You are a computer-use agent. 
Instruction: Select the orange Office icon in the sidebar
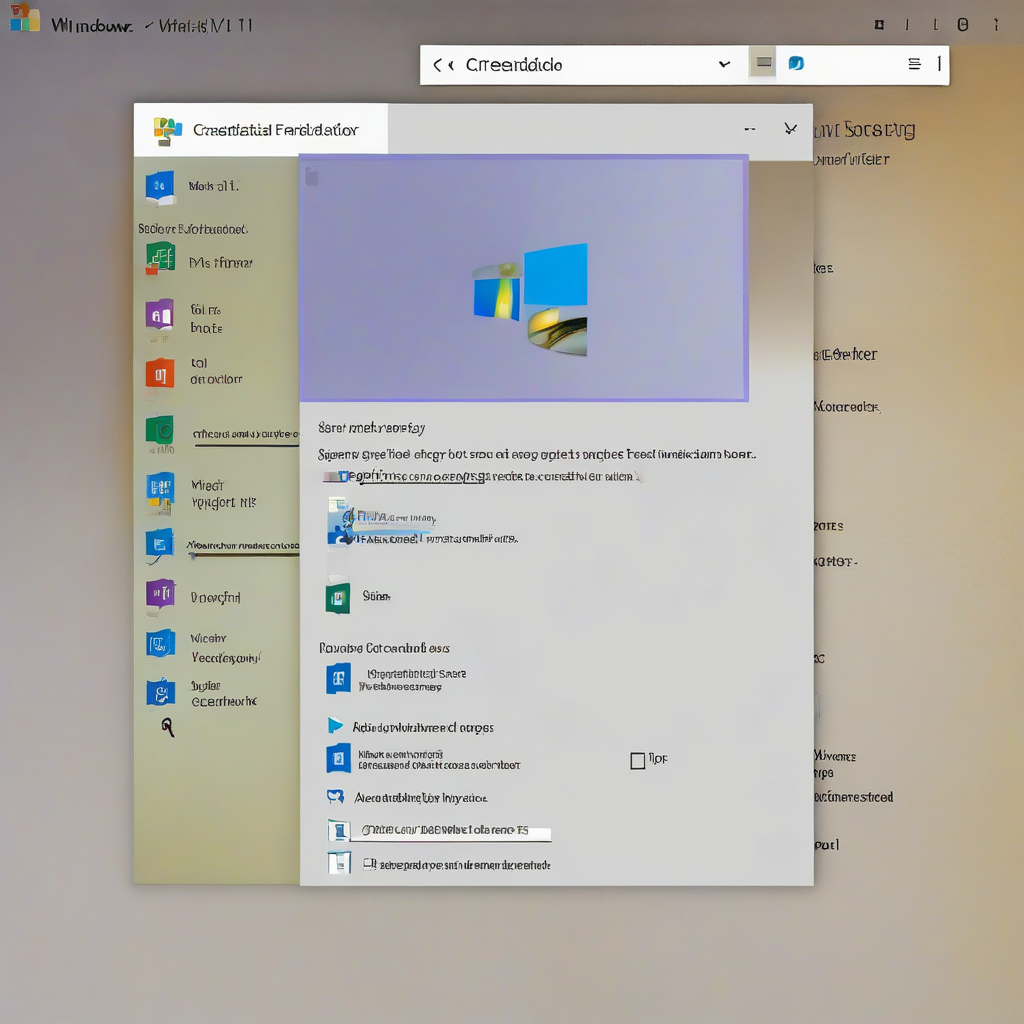pos(160,373)
